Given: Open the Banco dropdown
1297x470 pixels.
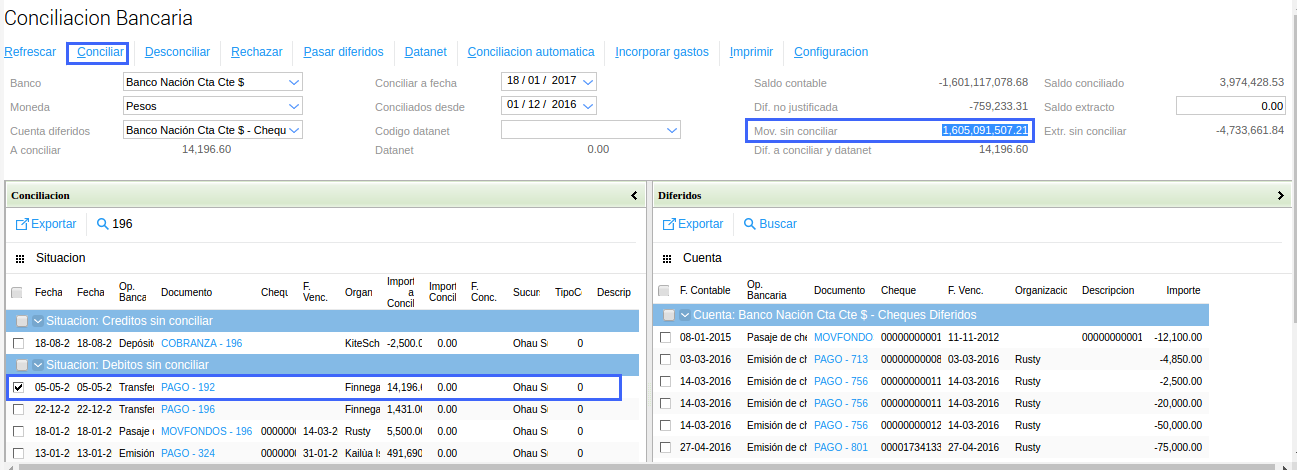Looking at the screenshot, I should pos(294,82).
